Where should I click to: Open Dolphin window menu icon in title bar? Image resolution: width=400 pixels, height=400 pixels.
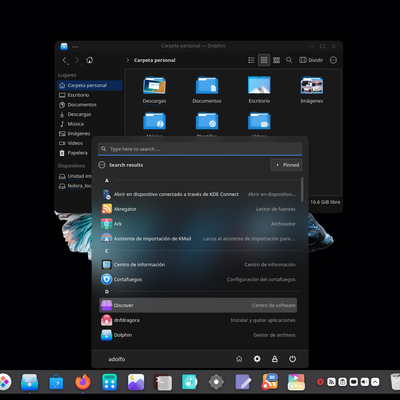pyautogui.click(x=64, y=46)
